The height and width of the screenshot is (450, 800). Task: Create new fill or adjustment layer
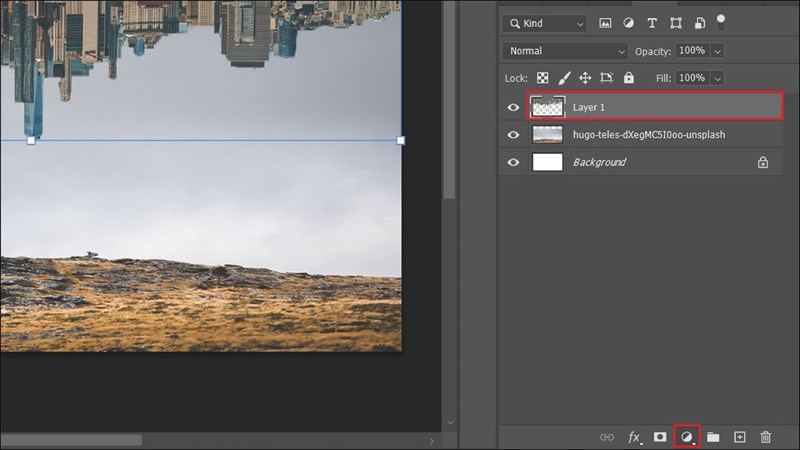687,437
